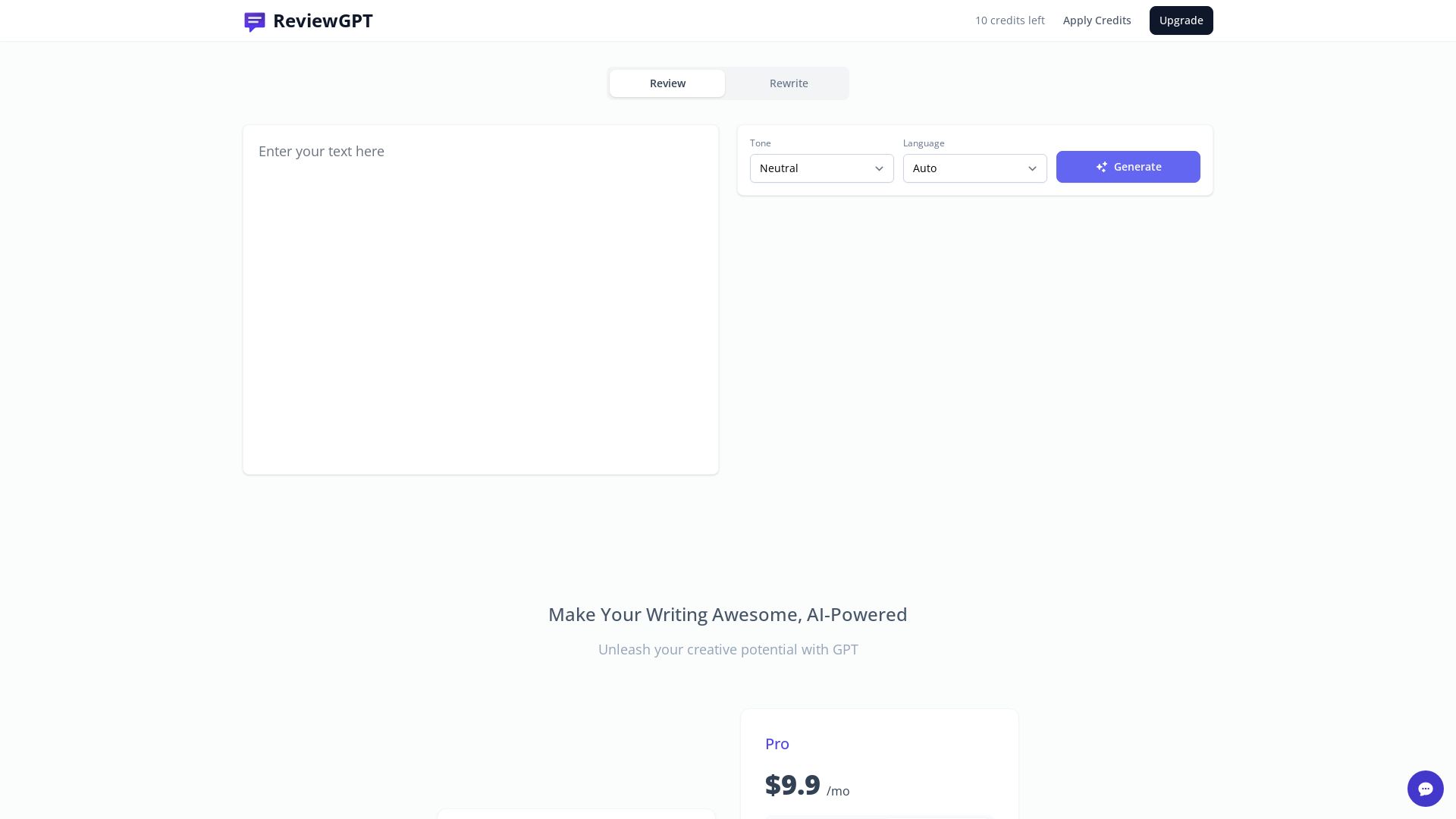Click the Upgrade button

click(1181, 20)
